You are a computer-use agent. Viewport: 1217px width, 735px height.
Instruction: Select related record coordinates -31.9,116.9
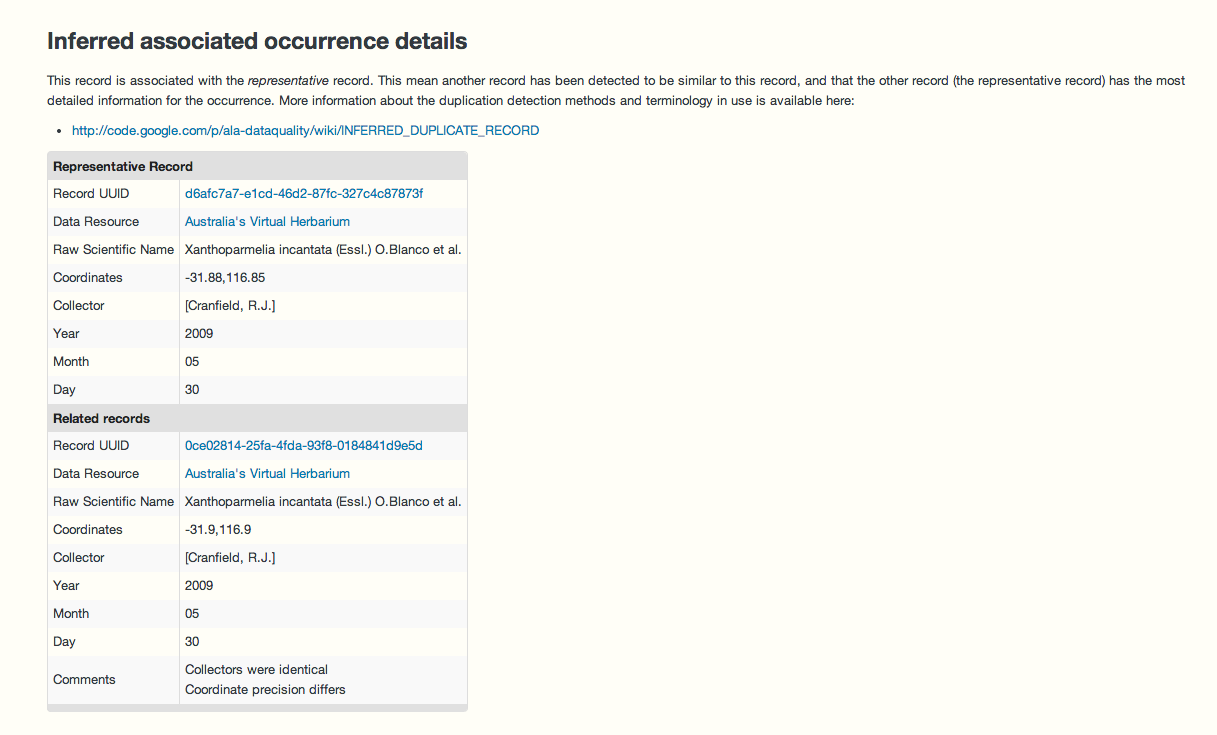click(x=218, y=529)
